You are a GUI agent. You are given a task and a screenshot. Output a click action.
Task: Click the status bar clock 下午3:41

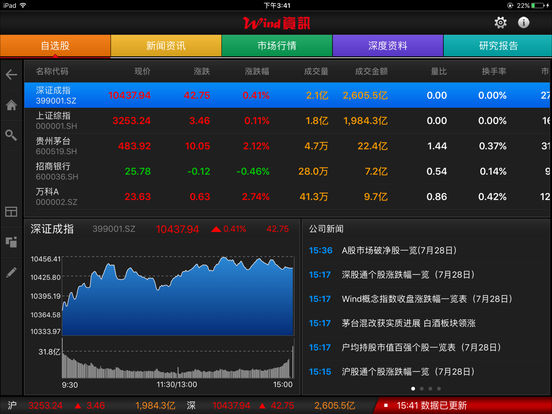point(277,5)
